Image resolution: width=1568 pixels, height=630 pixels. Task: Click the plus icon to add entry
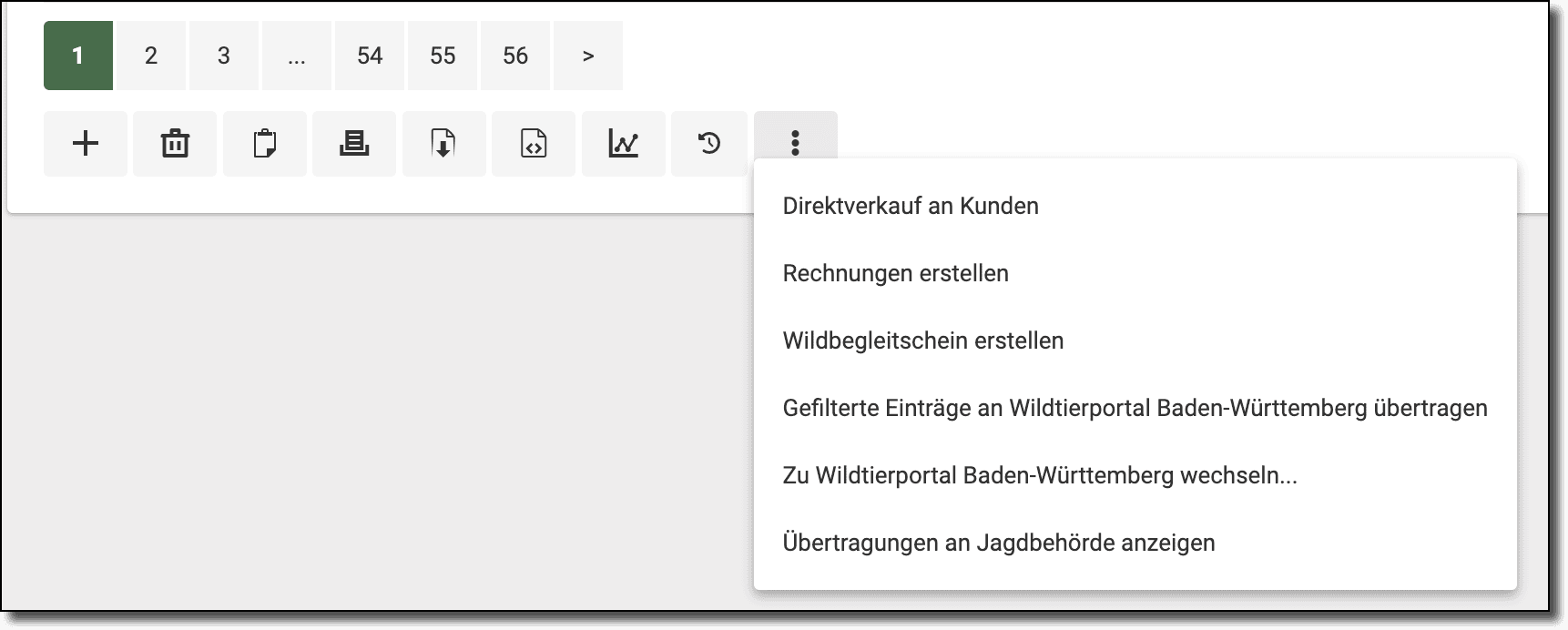click(x=86, y=144)
